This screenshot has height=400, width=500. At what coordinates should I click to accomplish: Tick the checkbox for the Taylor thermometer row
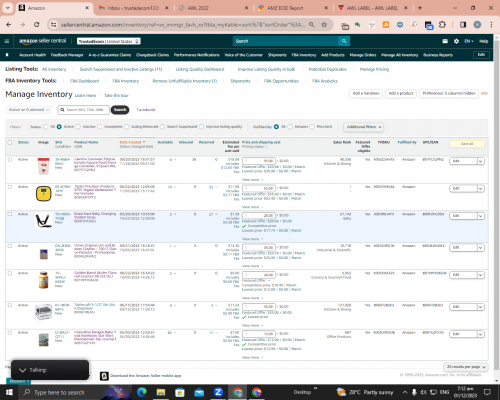coord(10,187)
